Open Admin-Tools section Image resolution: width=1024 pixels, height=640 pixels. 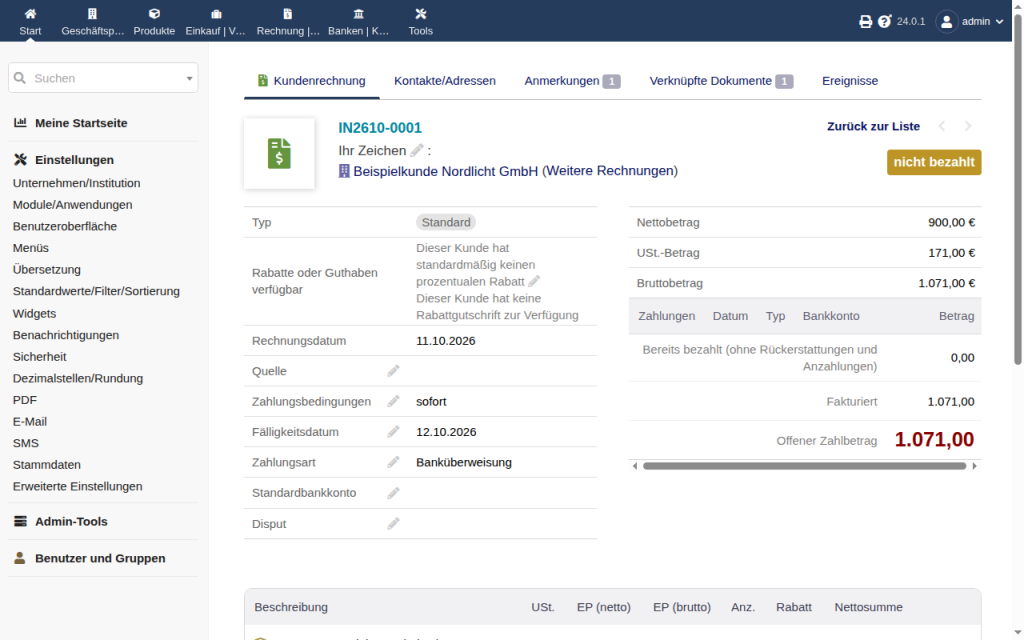point(71,521)
